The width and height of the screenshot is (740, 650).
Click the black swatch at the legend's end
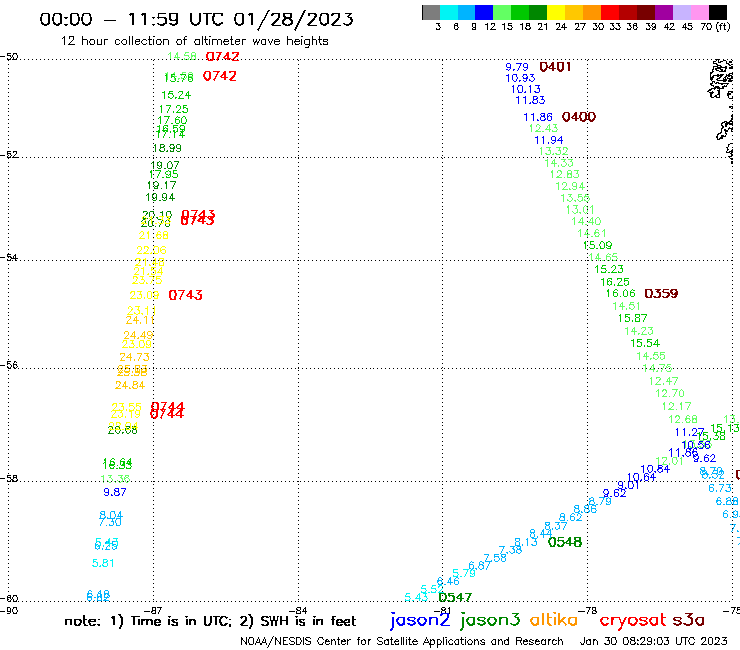pyautogui.click(x=717, y=13)
